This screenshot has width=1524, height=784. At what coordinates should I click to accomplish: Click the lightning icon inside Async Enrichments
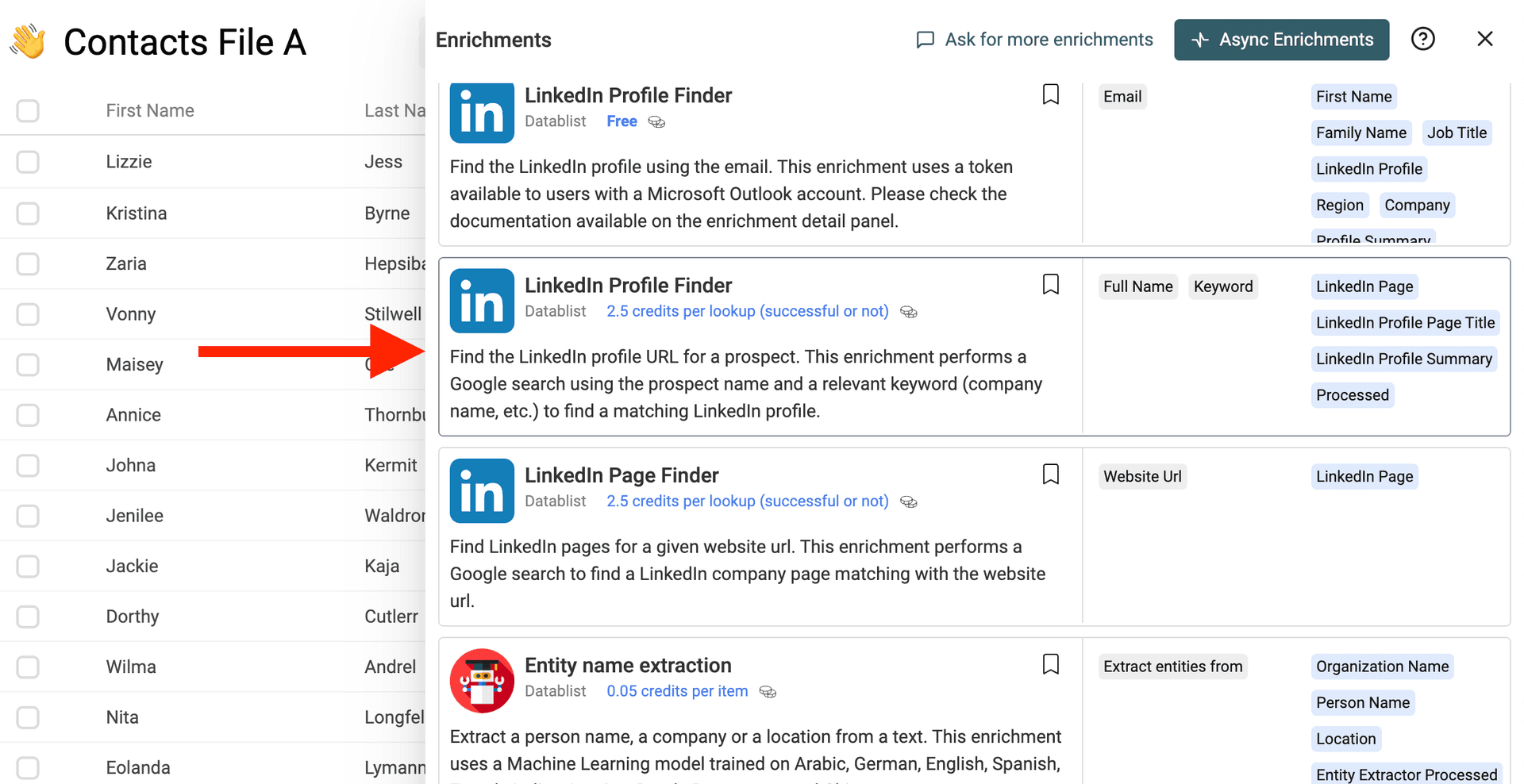tap(1199, 39)
